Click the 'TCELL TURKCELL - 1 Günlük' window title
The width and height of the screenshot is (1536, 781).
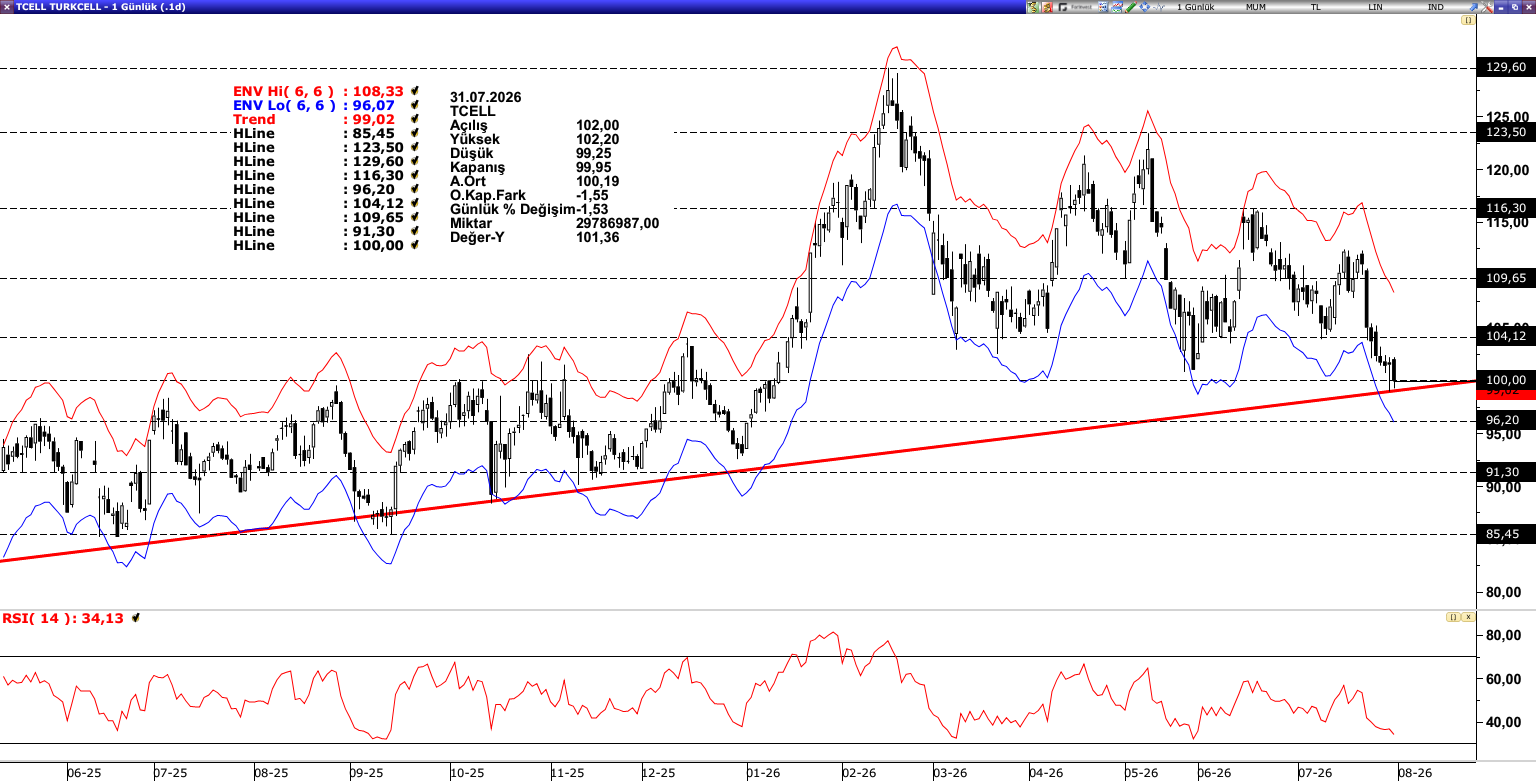[85, 7]
